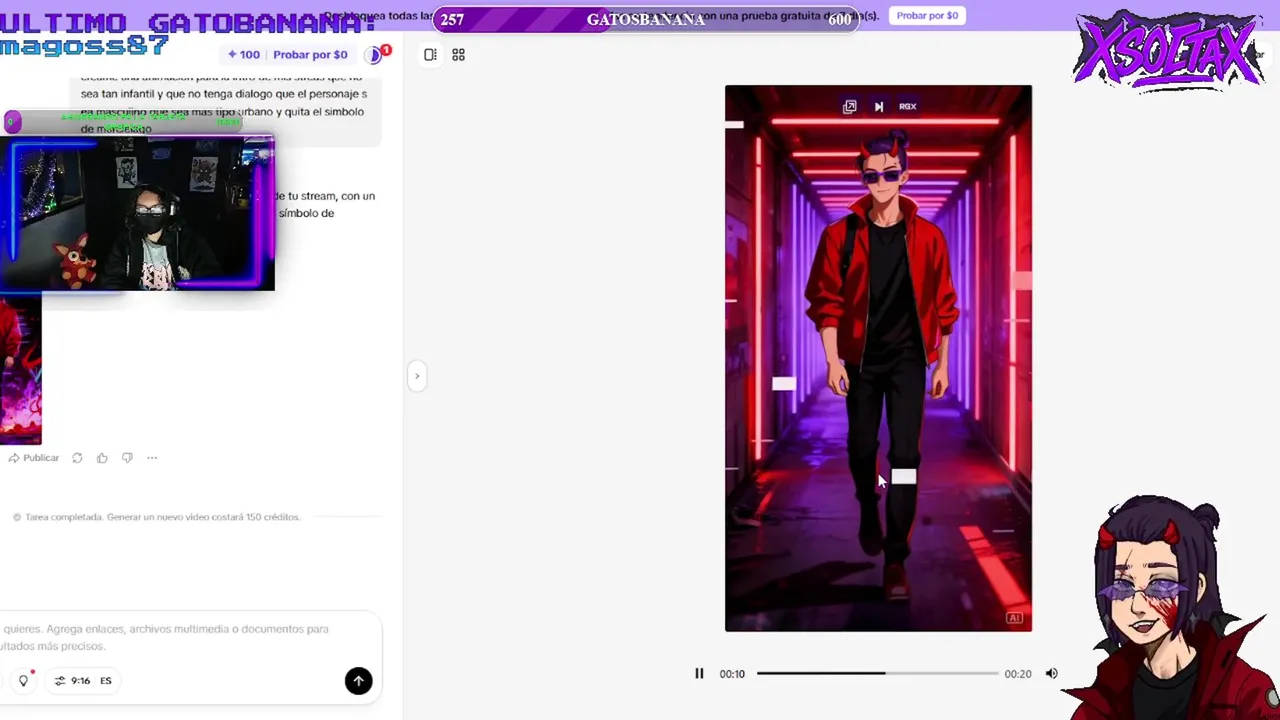Image resolution: width=1280 pixels, height=720 pixels.
Task: Click the Publicar share button
Action: click(x=34, y=458)
